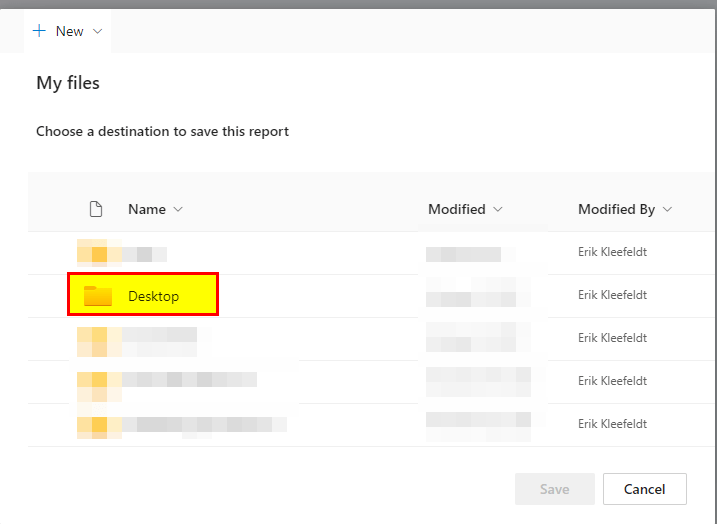Open the Desktop folder name
The width and height of the screenshot is (717, 524).
[x=153, y=296]
